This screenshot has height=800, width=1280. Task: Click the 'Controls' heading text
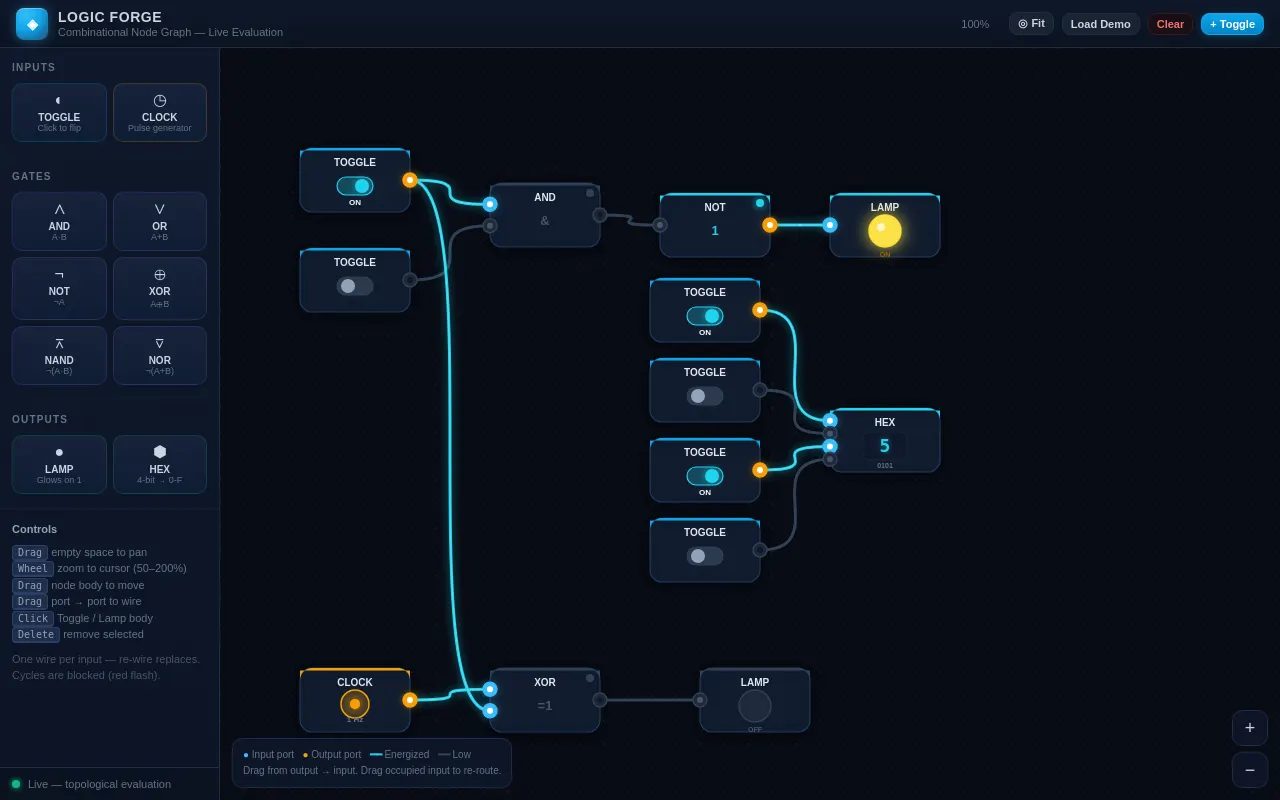(x=34, y=529)
